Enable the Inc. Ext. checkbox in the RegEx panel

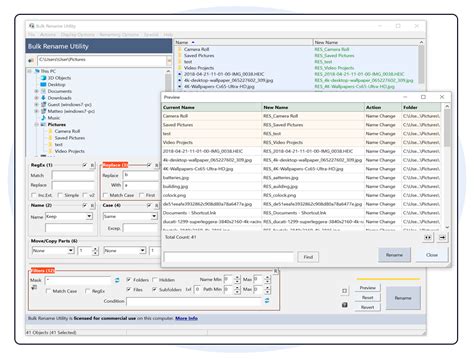tap(33, 195)
